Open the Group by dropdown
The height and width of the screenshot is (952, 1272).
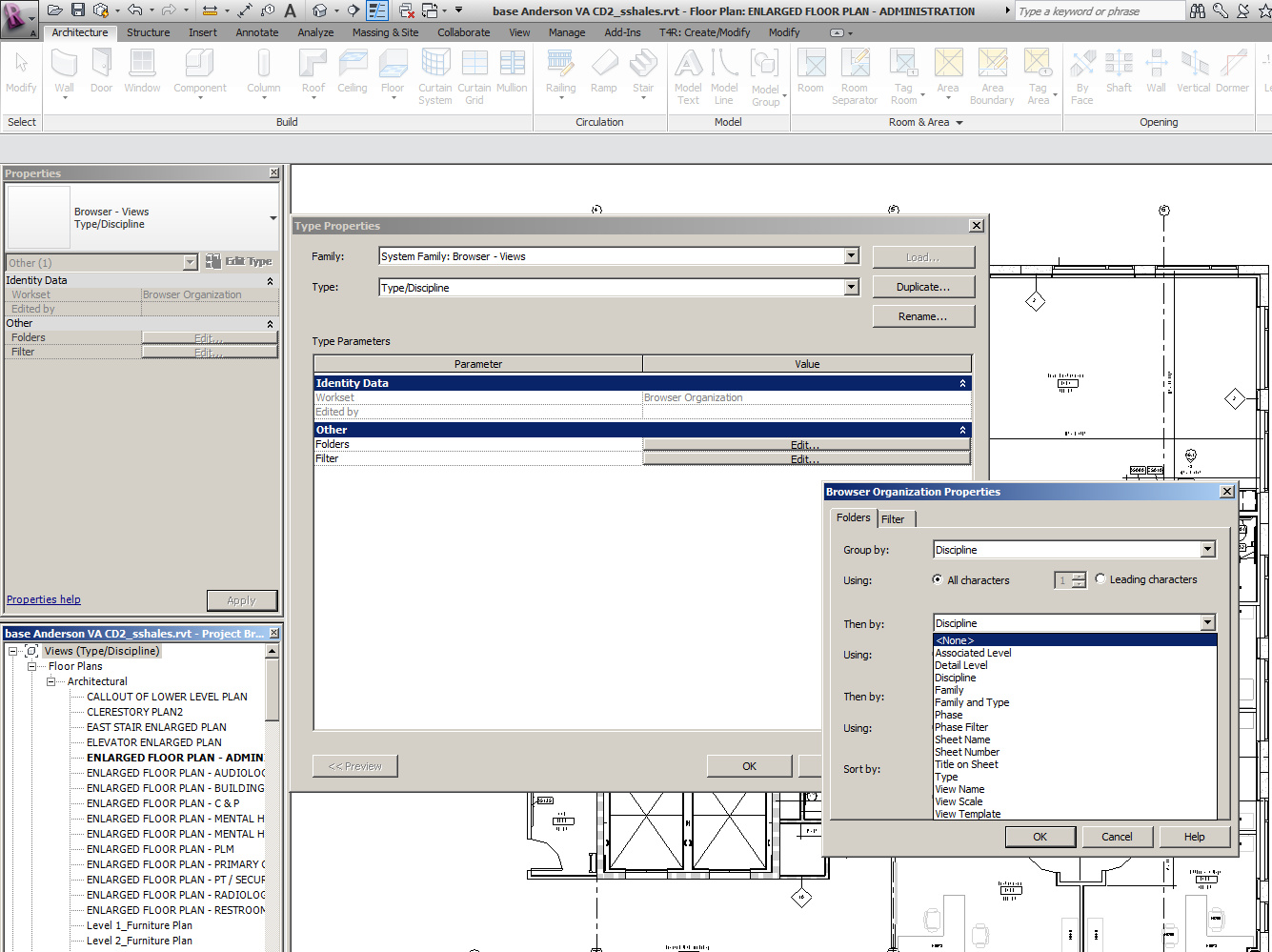[1206, 549]
